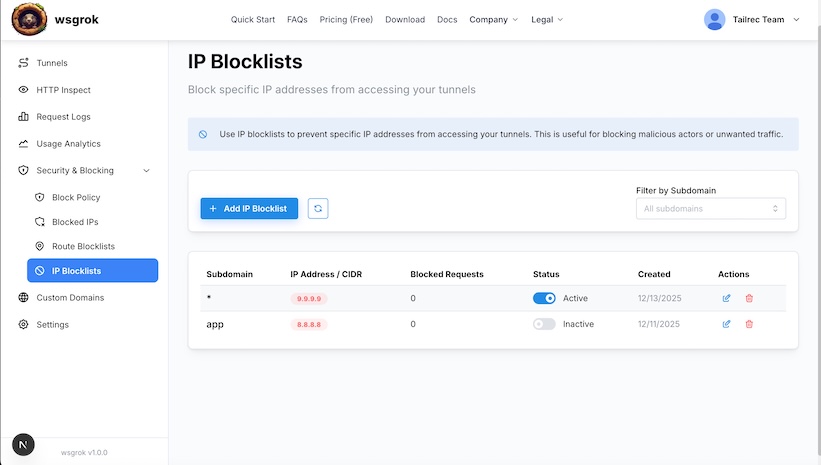Screen dimensions: 821x465
Task: Click the wsgrok brand name text
Action: click(x=76, y=19)
